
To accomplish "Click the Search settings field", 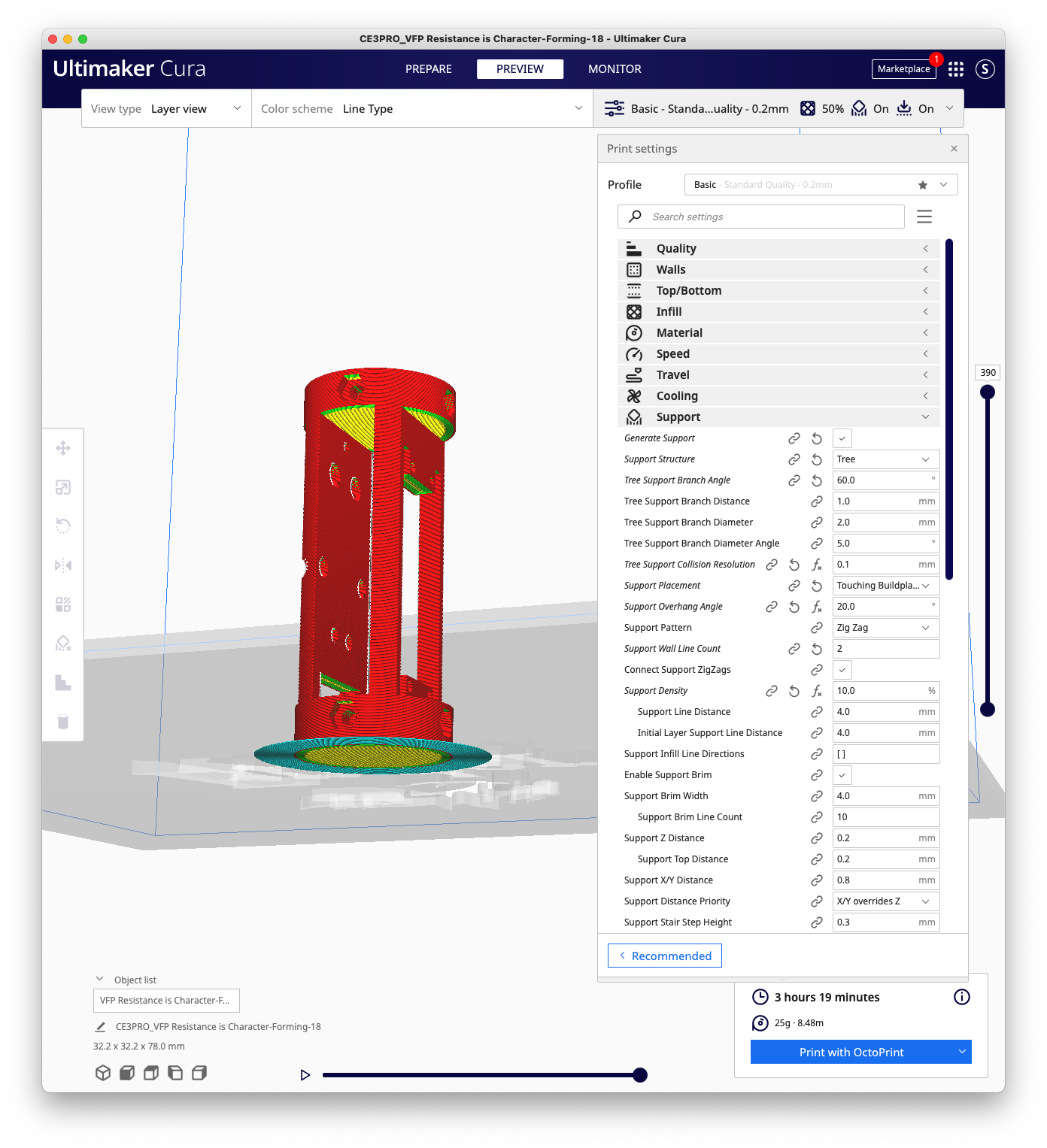I will [x=761, y=217].
